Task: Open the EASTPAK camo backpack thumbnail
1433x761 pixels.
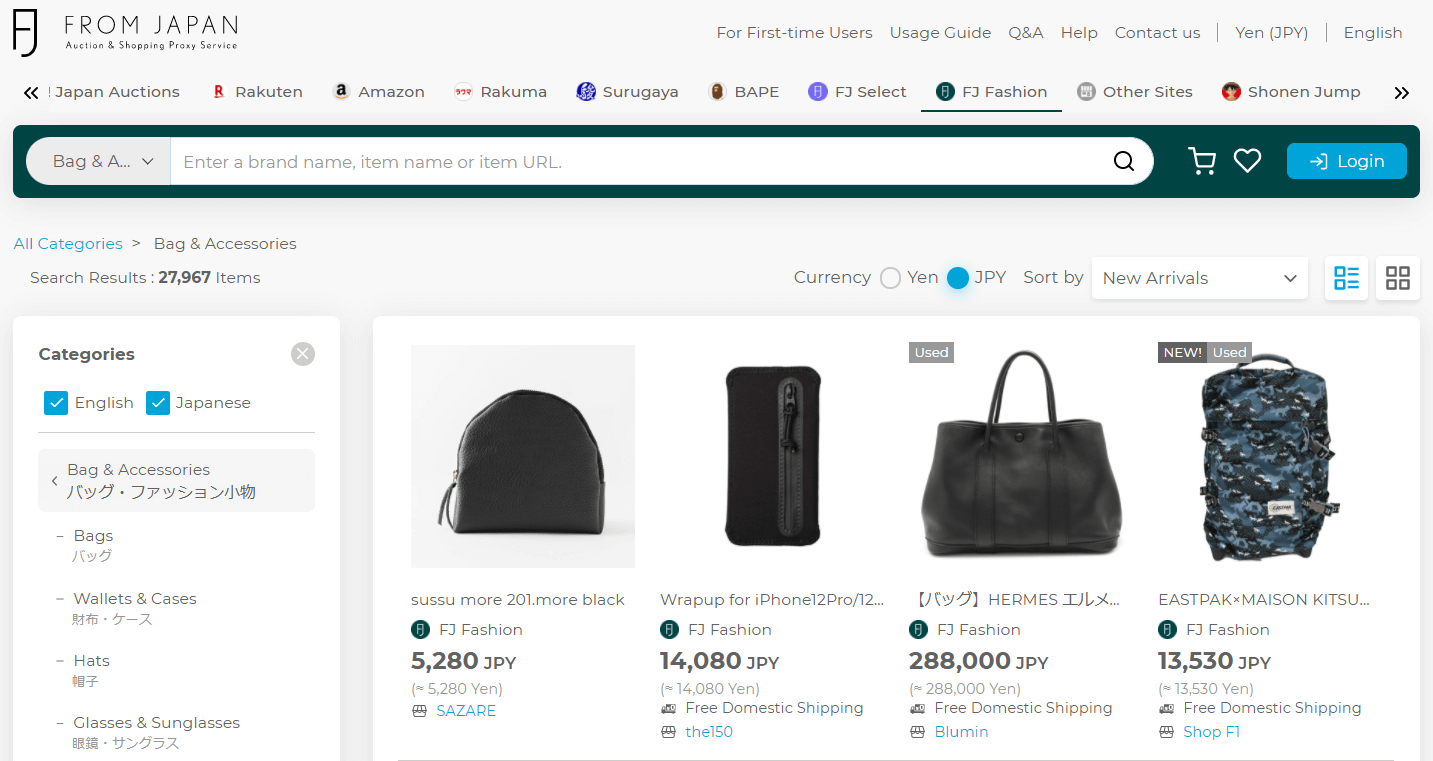Action: [1270, 456]
